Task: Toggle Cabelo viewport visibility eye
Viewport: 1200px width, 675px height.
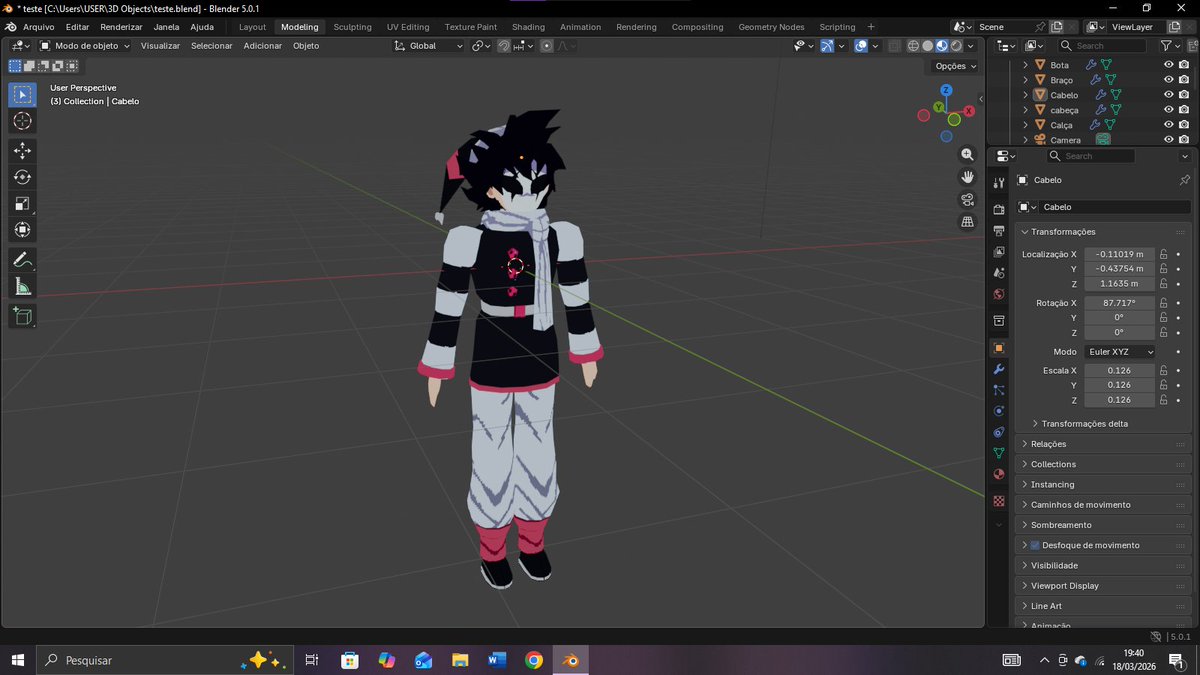Action: (x=1168, y=95)
